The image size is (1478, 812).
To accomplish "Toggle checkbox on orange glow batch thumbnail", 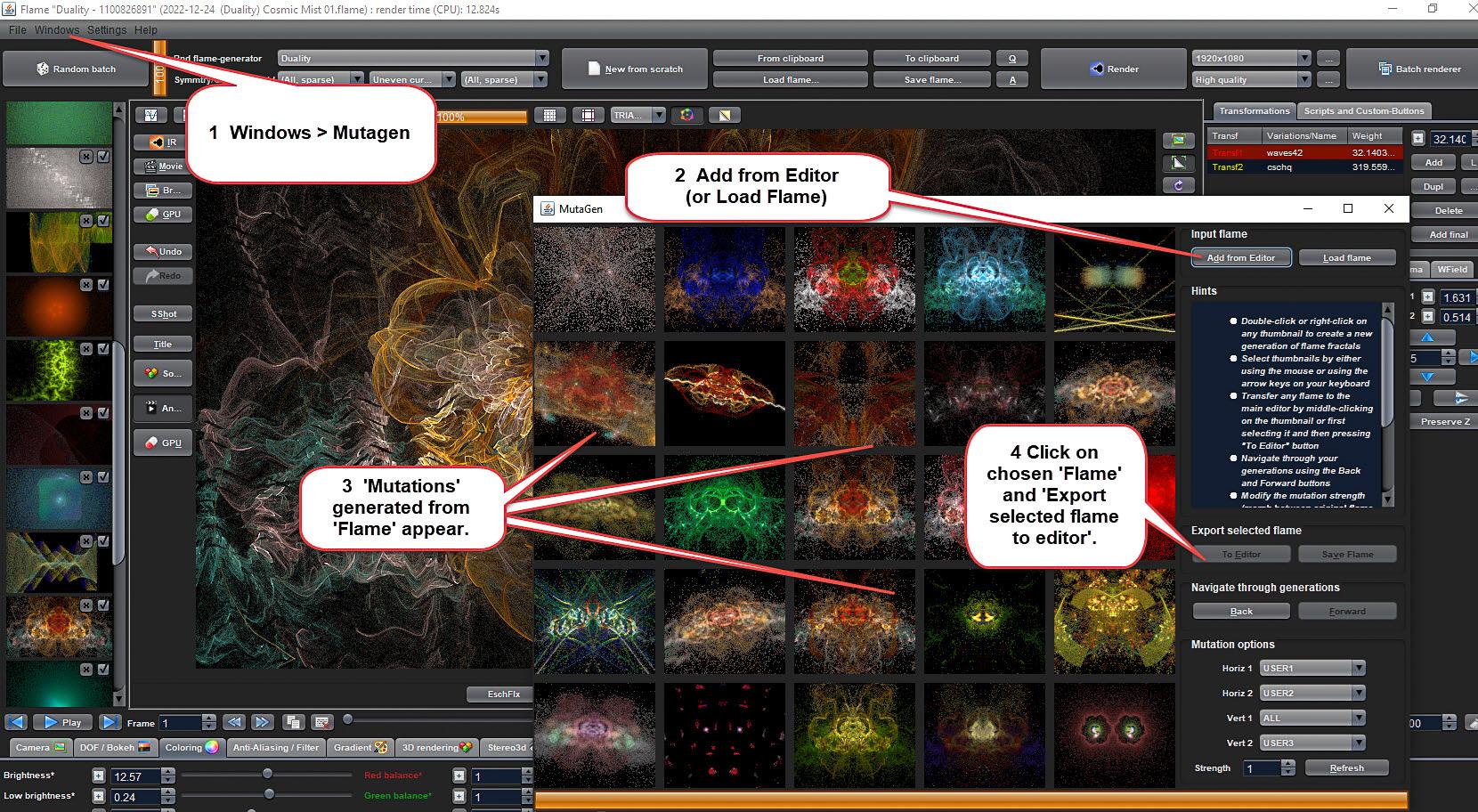I will tap(103, 285).
